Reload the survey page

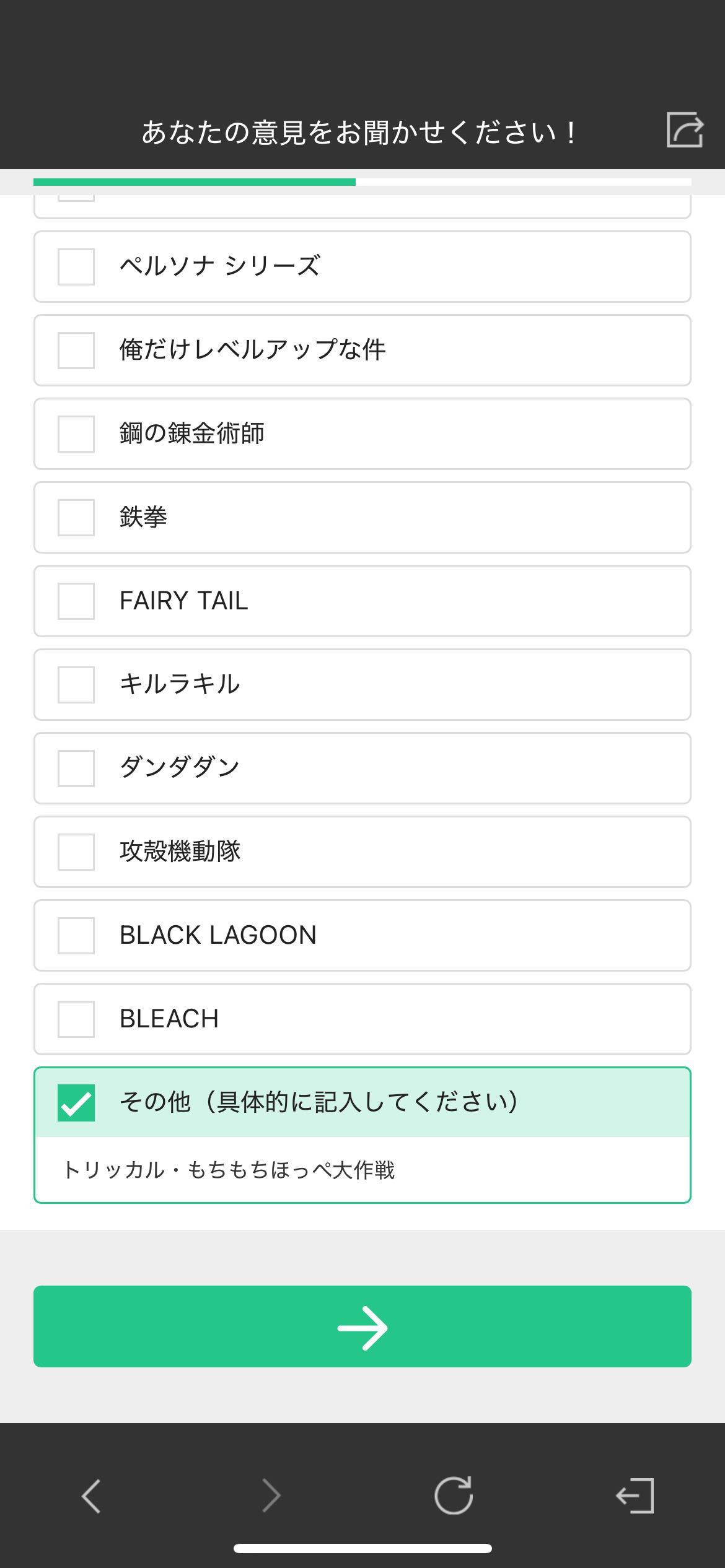(x=454, y=1496)
